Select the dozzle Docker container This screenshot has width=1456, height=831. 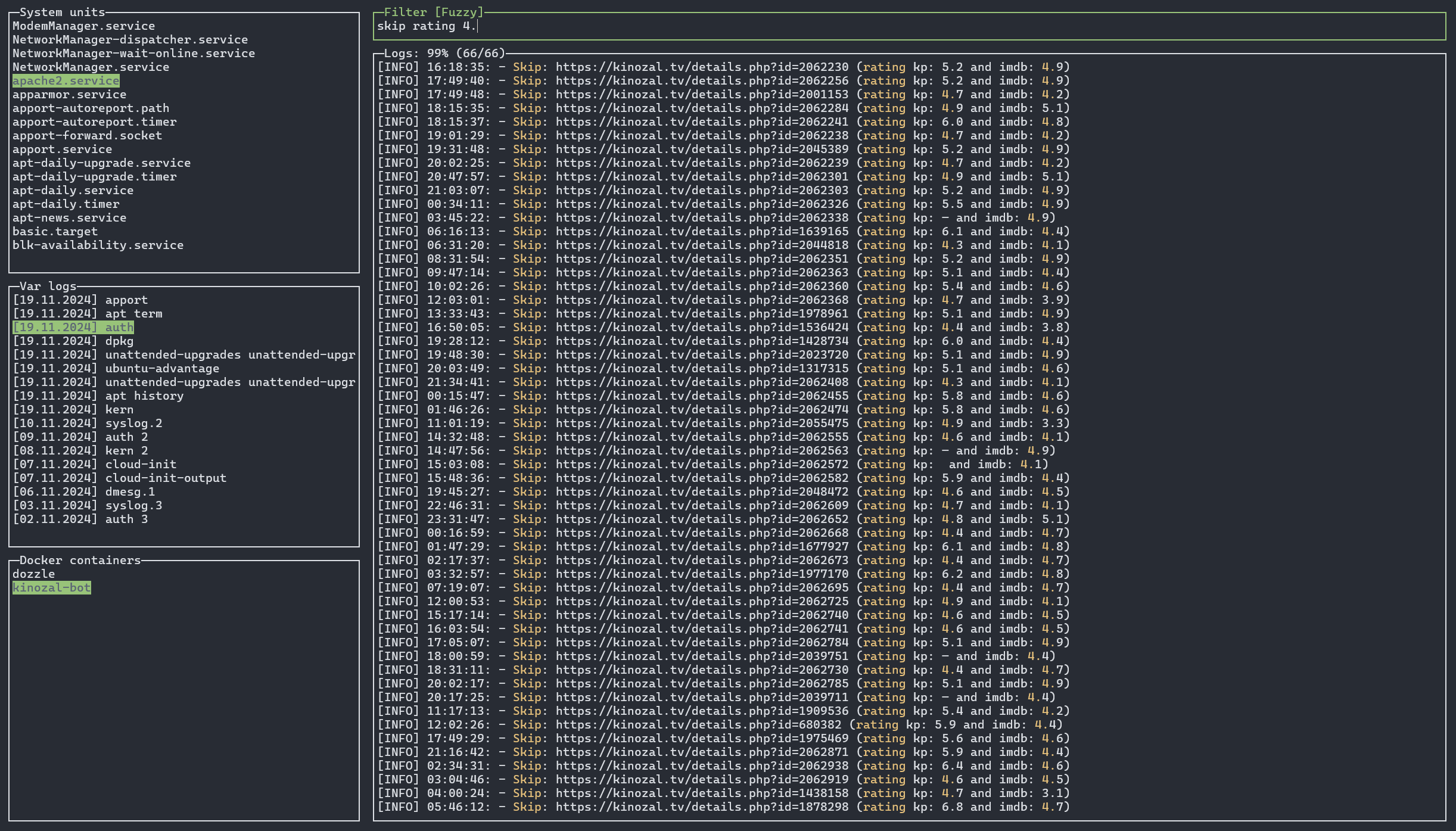[33, 574]
